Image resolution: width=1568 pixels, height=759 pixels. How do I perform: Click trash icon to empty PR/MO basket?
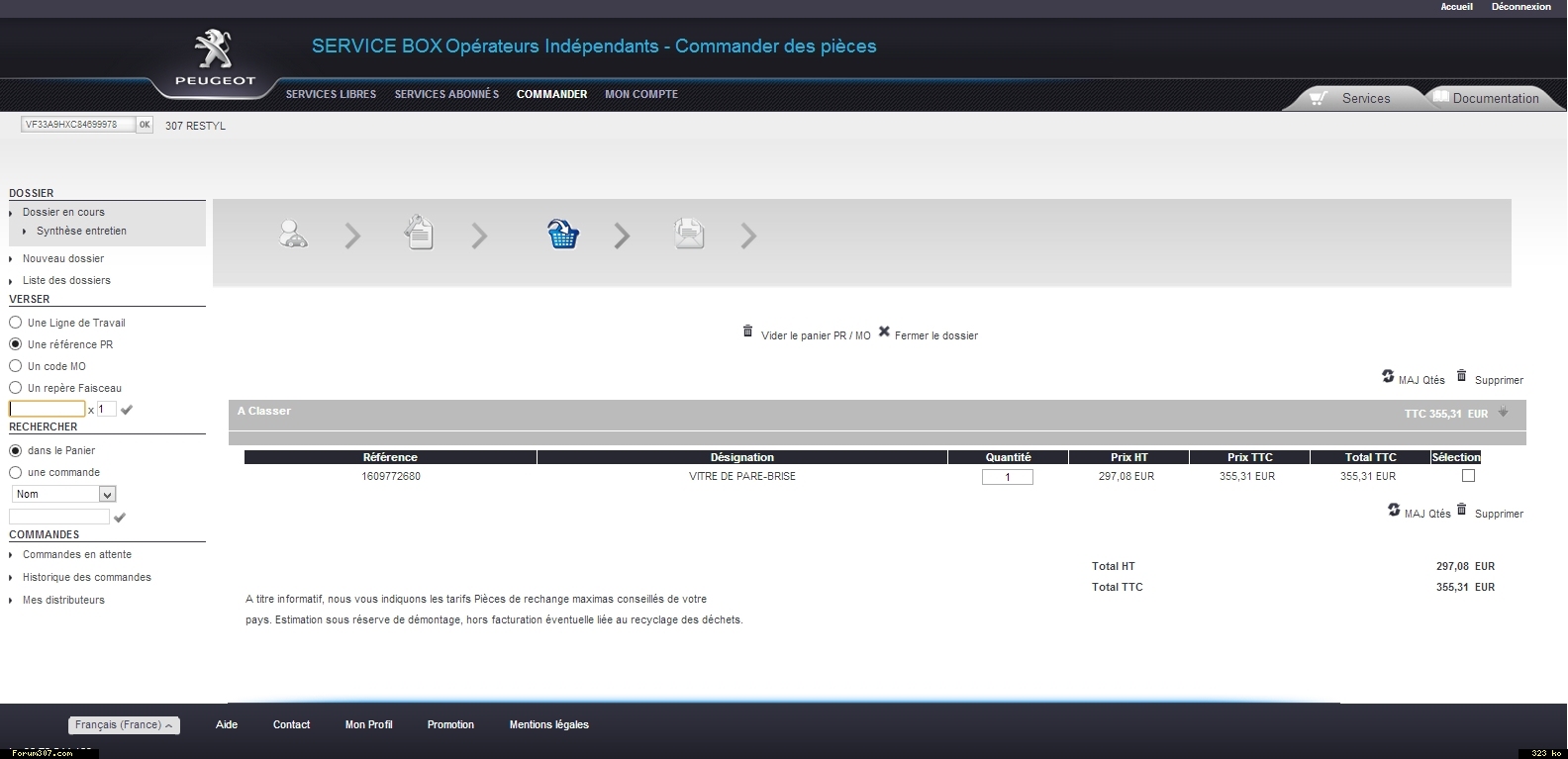tap(747, 332)
